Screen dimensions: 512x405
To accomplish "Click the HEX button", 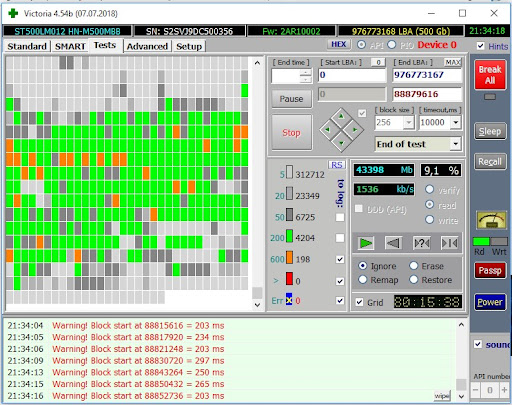I will click(339, 44).
